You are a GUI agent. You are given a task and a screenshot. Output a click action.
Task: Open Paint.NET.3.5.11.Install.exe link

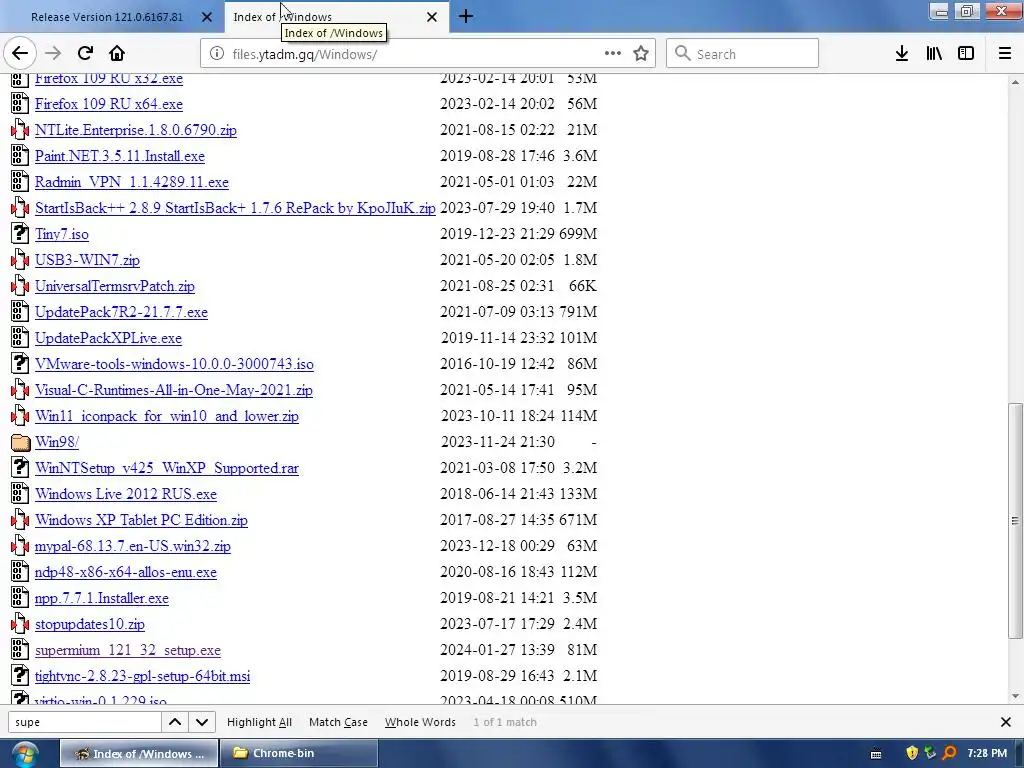click(120, 156)
